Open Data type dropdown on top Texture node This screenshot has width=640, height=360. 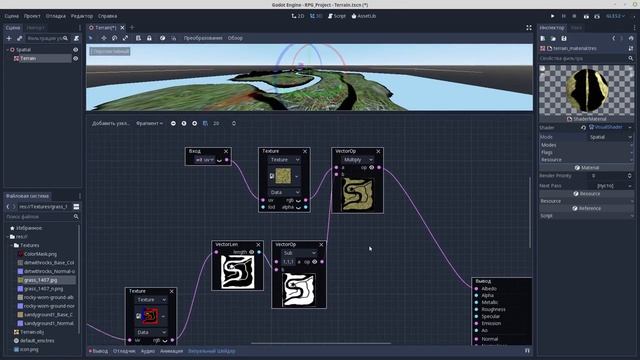pyautogui.click(x=284, y=192)
